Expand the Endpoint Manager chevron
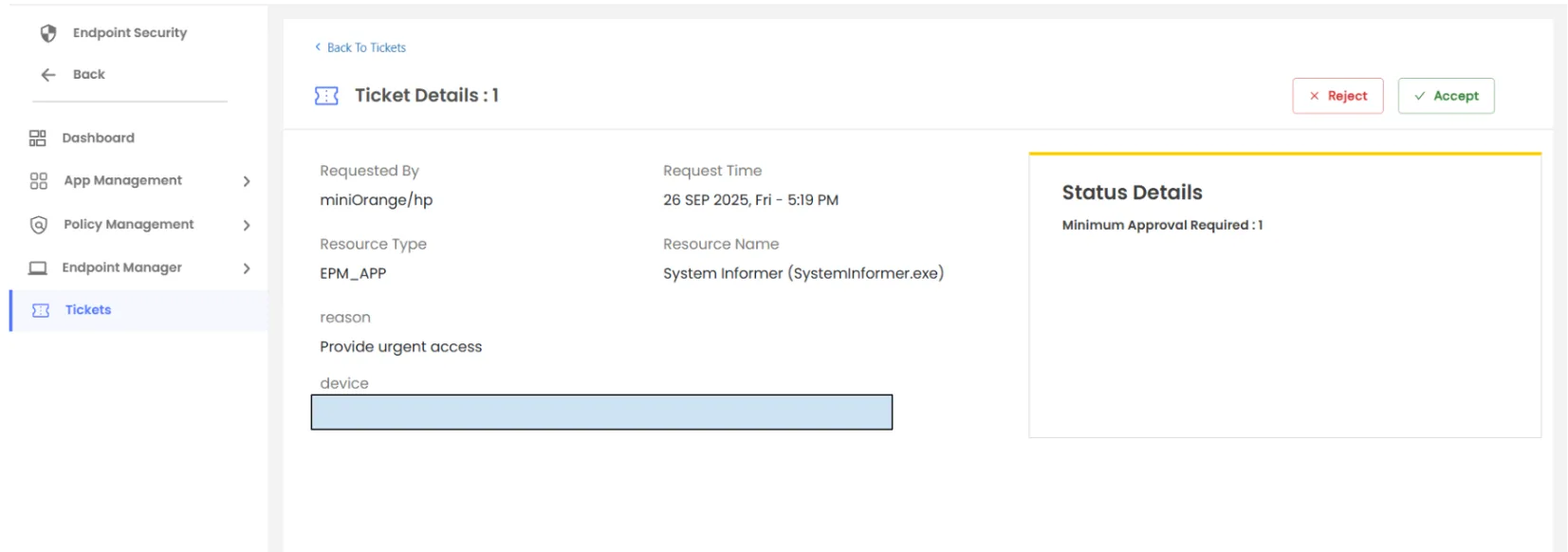The width and height of the screenshot is (1568, 552). (247, 268)
